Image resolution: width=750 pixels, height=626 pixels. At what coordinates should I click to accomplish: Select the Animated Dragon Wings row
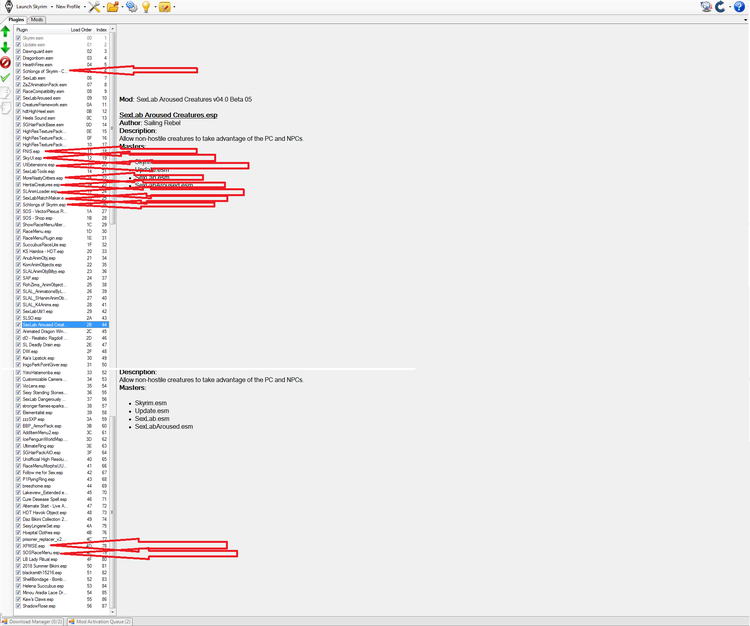point(62,331)
